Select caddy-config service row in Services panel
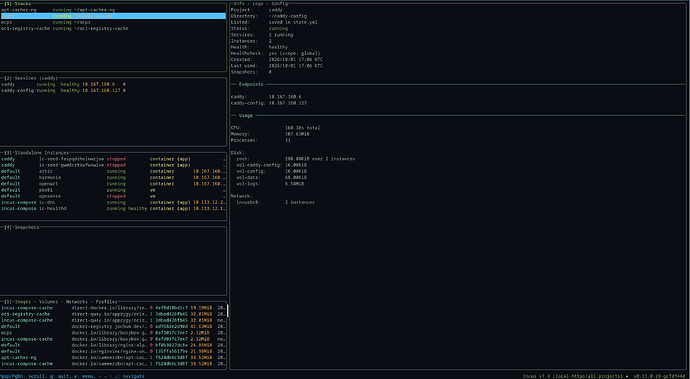This screenshot has width=690, height=379. pos(113,90)
